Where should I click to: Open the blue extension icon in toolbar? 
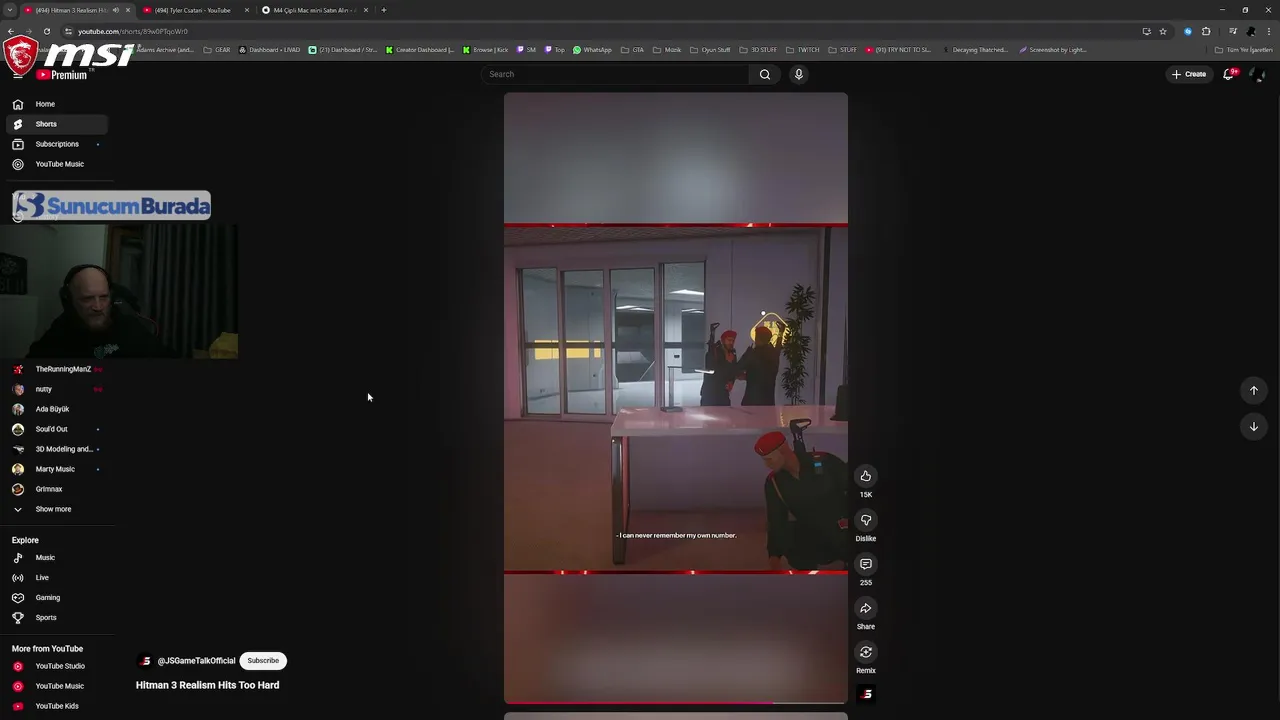coord(1188,31)
